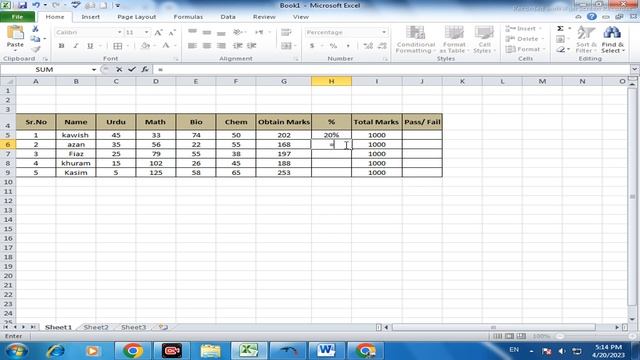Open the File tab
The image size is (640, 360).
18,17
